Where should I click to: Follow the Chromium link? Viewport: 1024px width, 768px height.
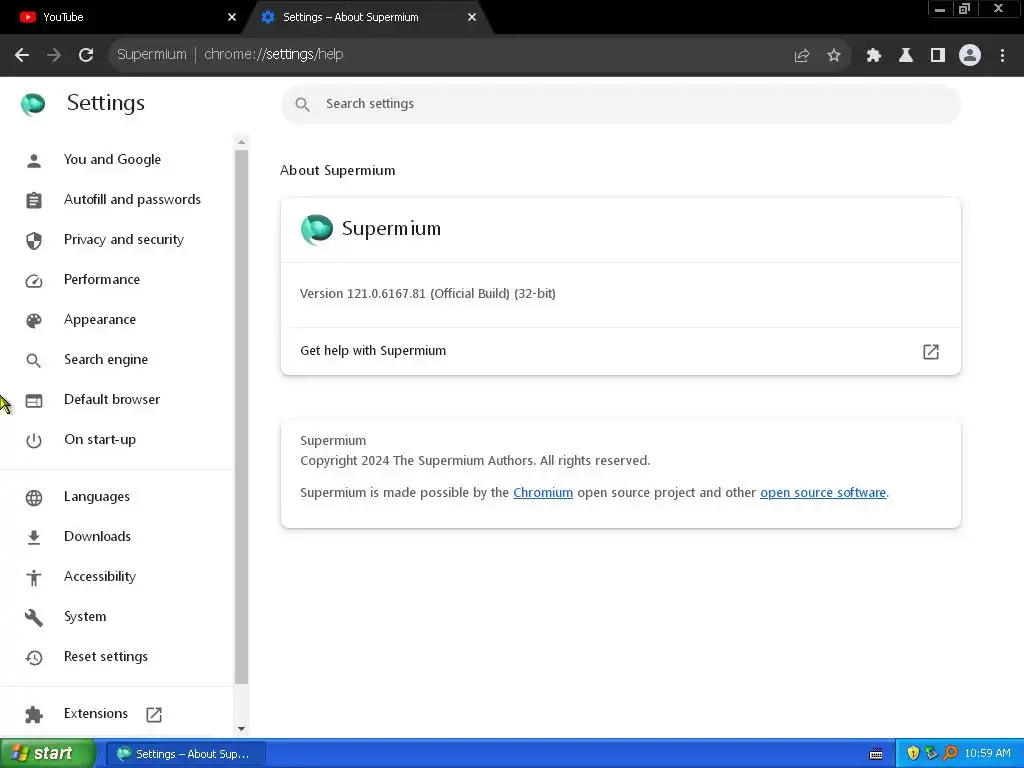[x=543, y=492]
